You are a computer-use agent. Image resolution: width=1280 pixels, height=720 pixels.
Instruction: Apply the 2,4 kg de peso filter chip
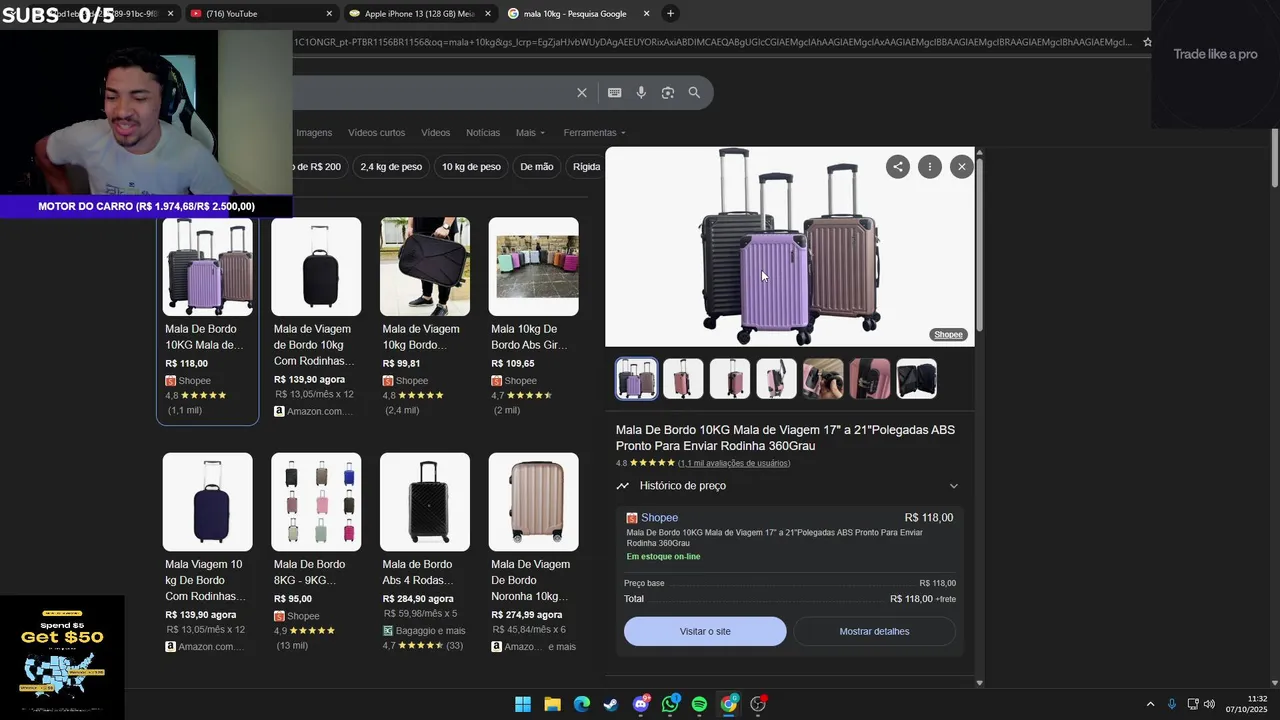[x=391, y=167]
